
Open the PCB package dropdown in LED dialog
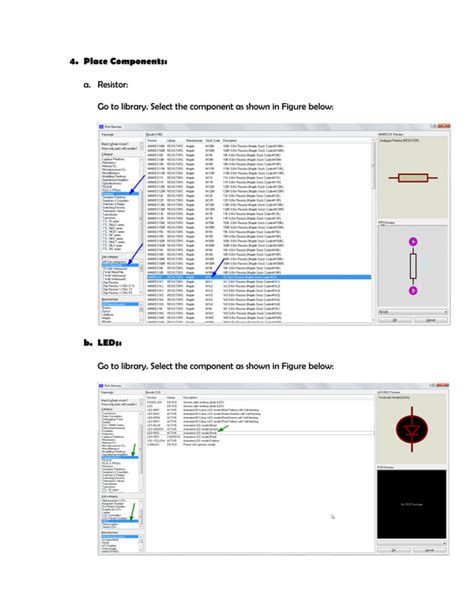click(x=411, y=543)
